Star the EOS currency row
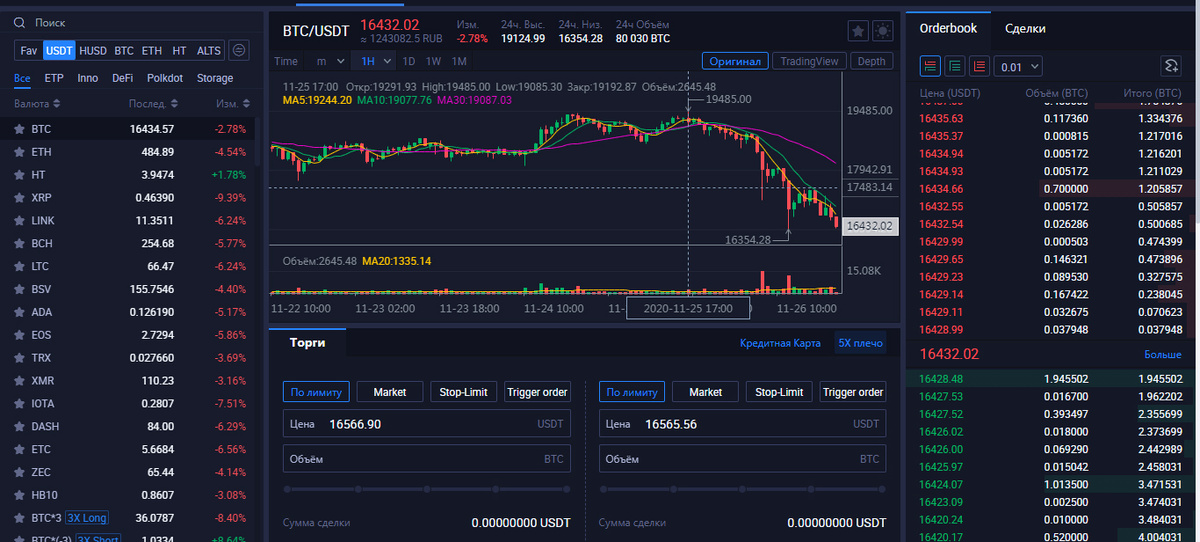 tap(19, 335)
